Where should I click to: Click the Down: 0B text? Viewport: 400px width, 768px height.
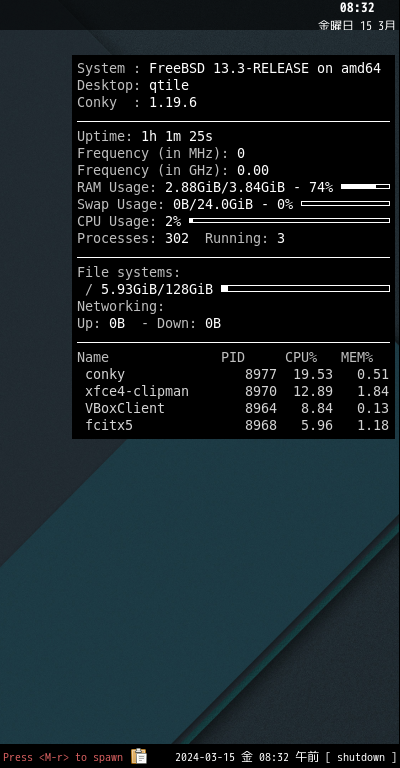pyautogui.click(x=189, y=324)
